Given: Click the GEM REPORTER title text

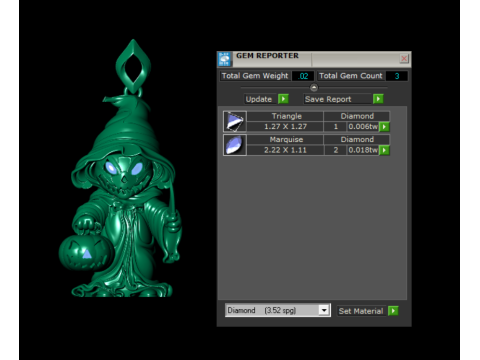Looking at the screenshot, I should pos(267,56).
